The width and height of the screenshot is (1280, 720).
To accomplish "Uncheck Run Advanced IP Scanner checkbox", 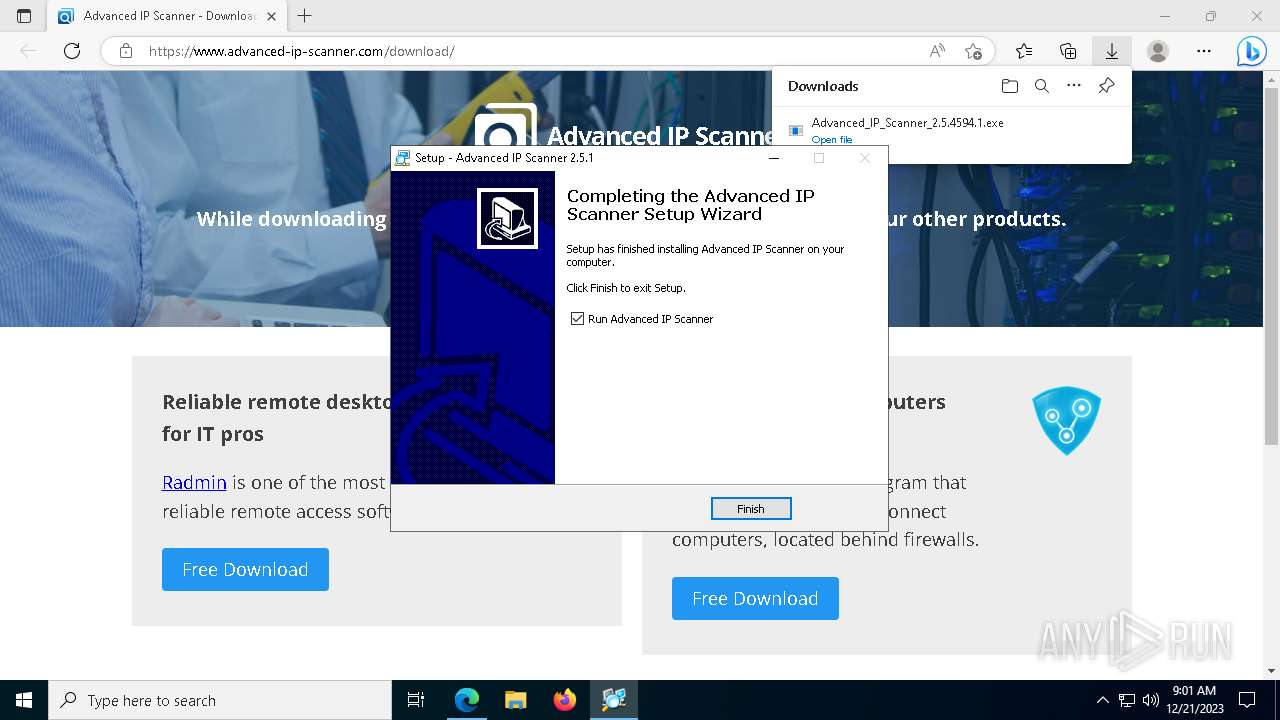I will click(x=577, y=319).
